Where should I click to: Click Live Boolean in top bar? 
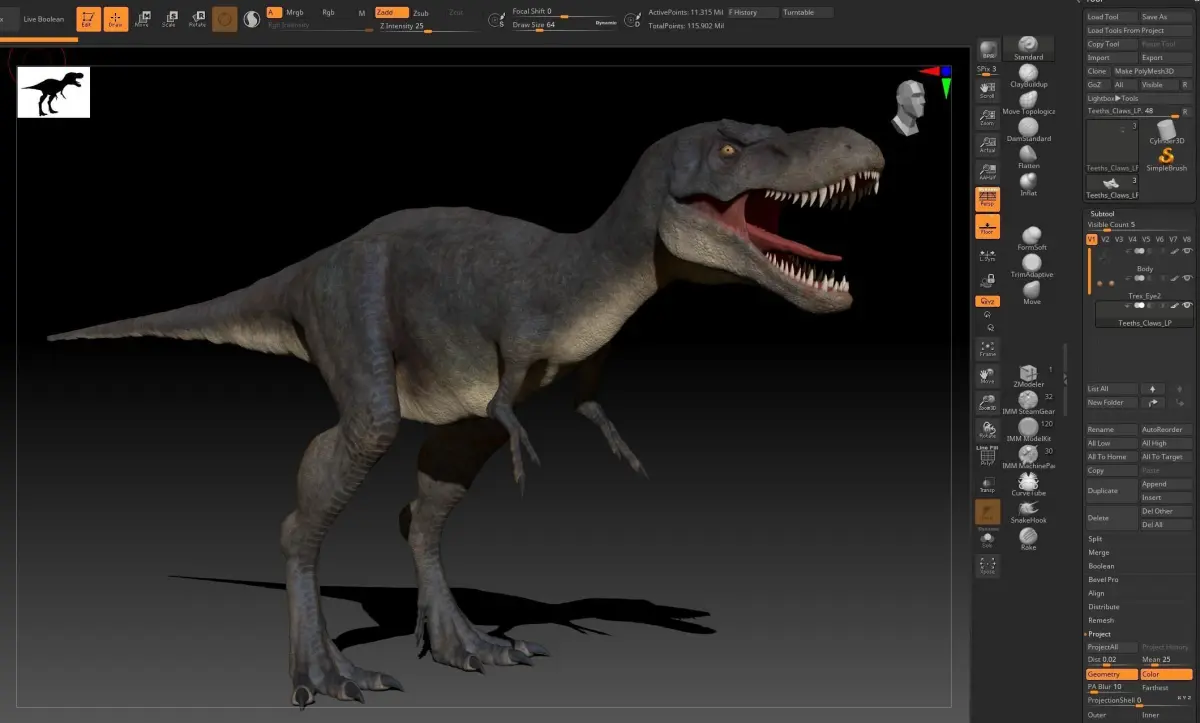[x=44, y=19]
